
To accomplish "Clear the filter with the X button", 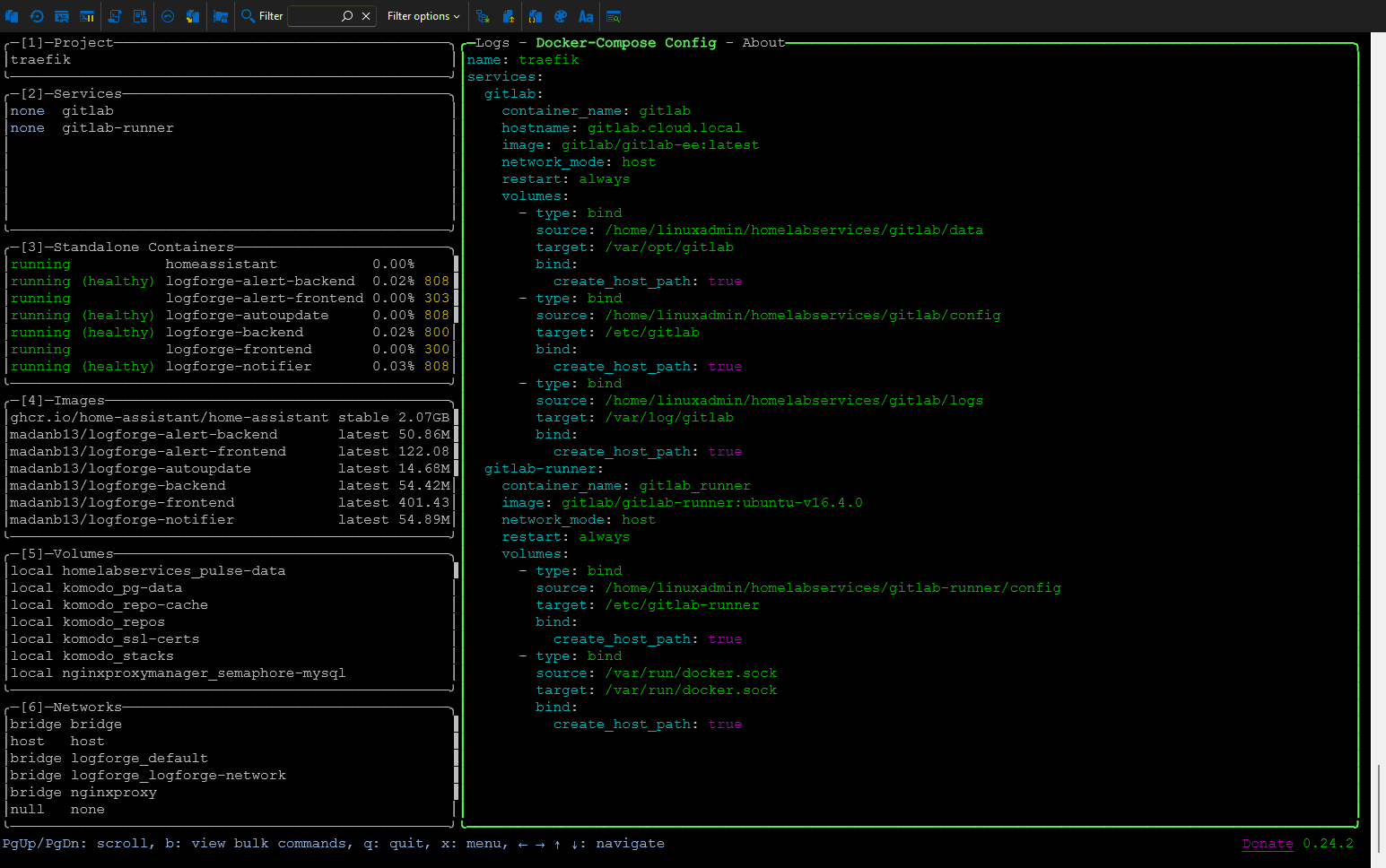I will (x=365, y=16).
